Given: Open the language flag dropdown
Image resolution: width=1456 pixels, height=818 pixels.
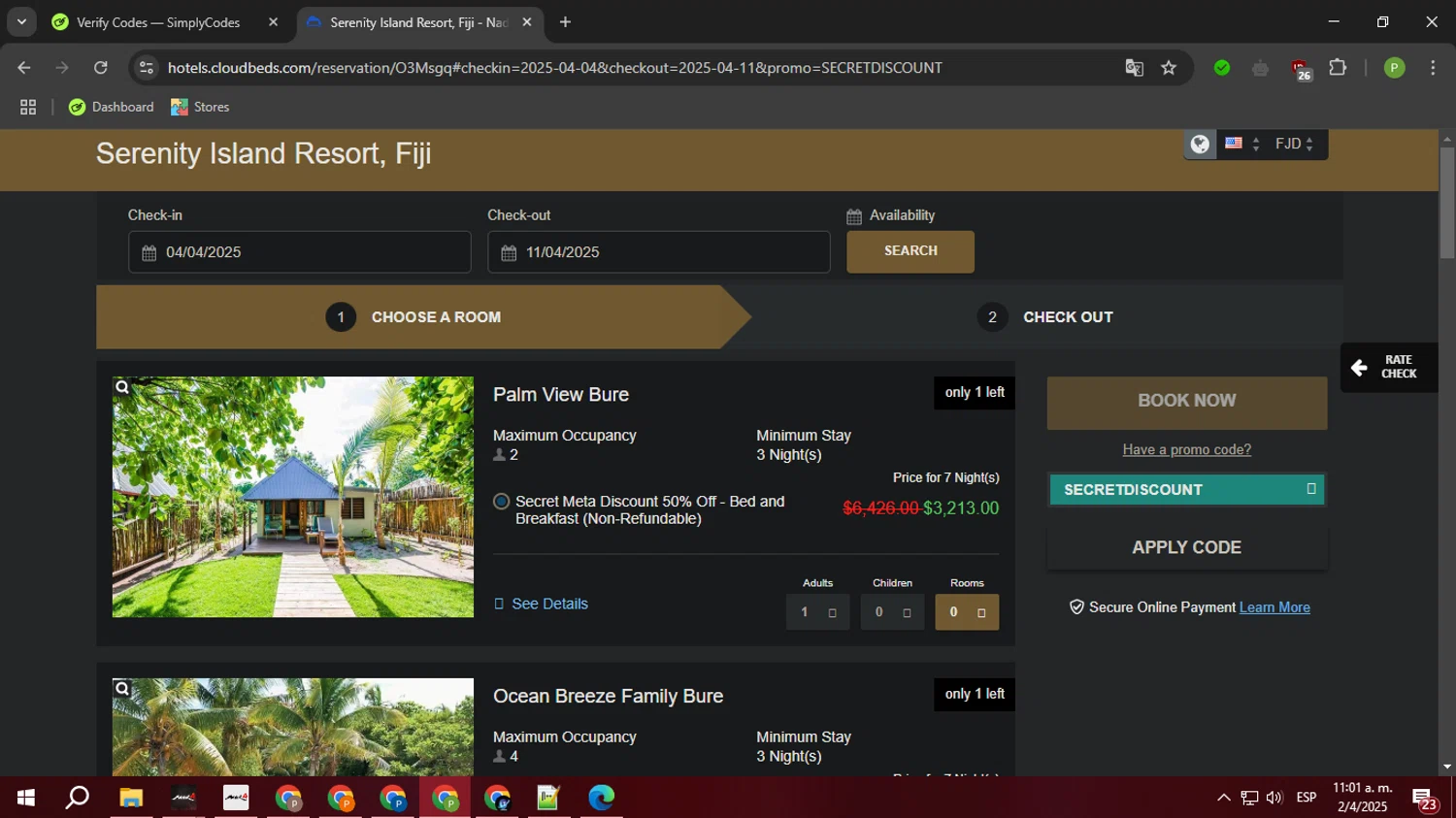Looking at the screenshot, I should [1242, 144].
